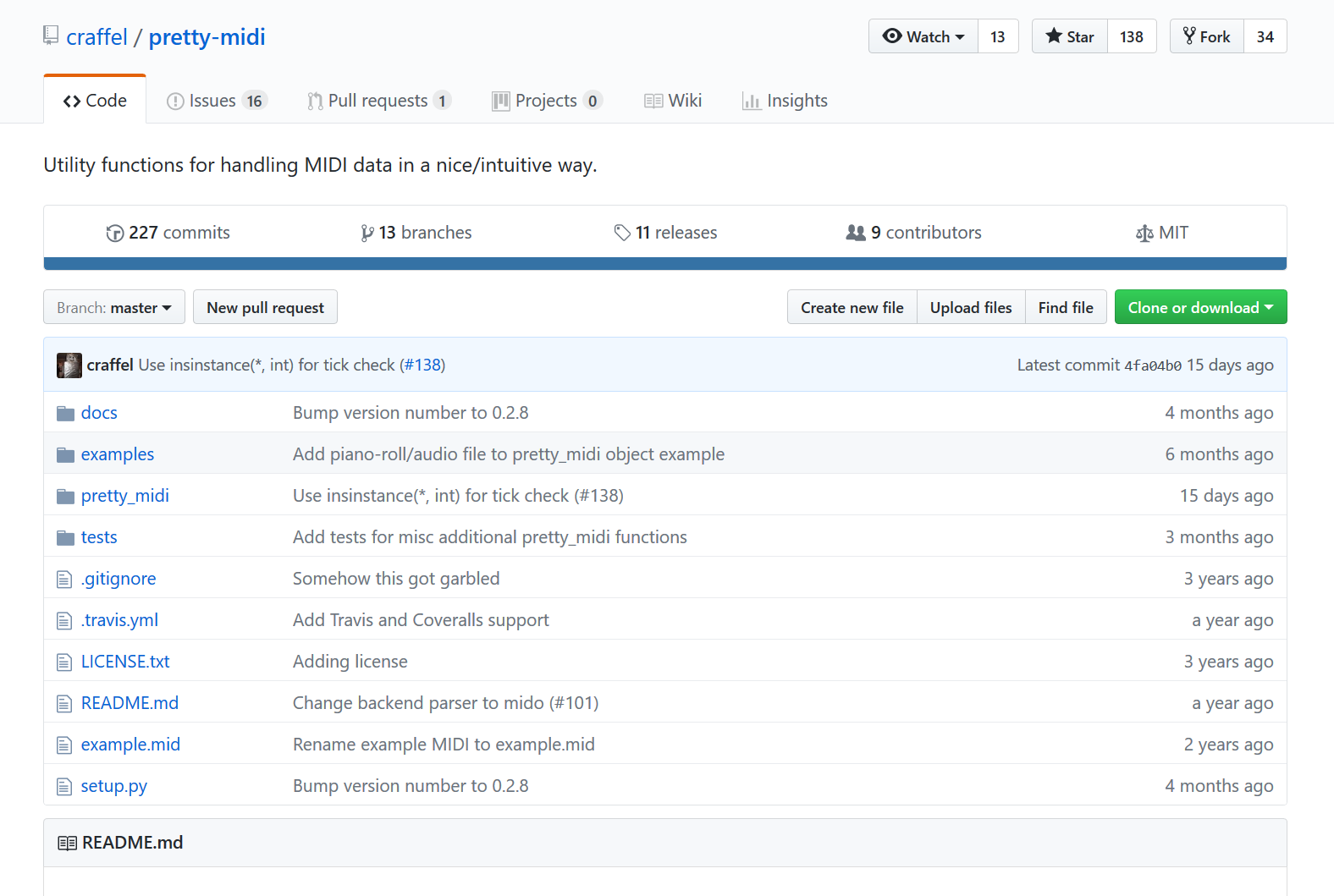Click the releases tag icon

click(x=622, y=233)
